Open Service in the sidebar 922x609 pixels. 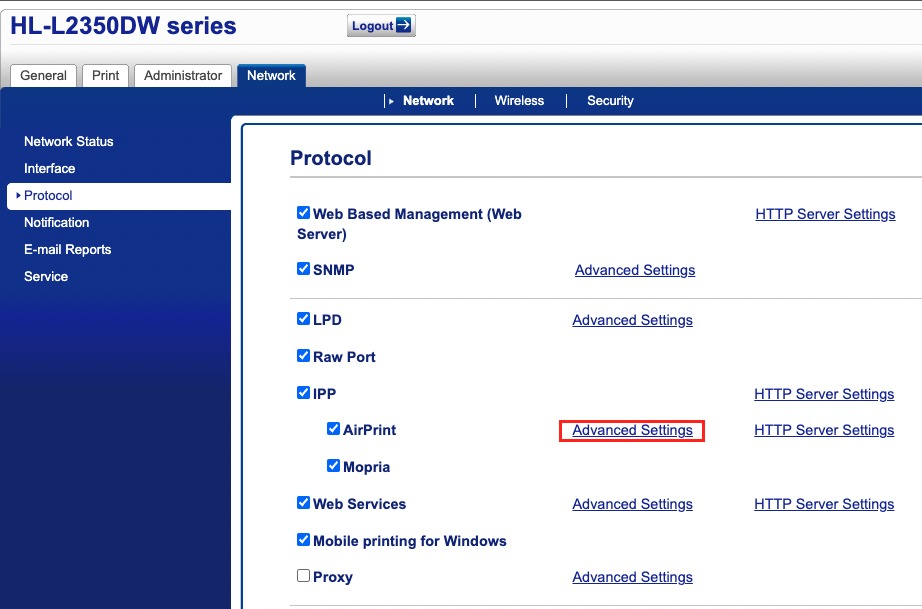tap(46, 277)
